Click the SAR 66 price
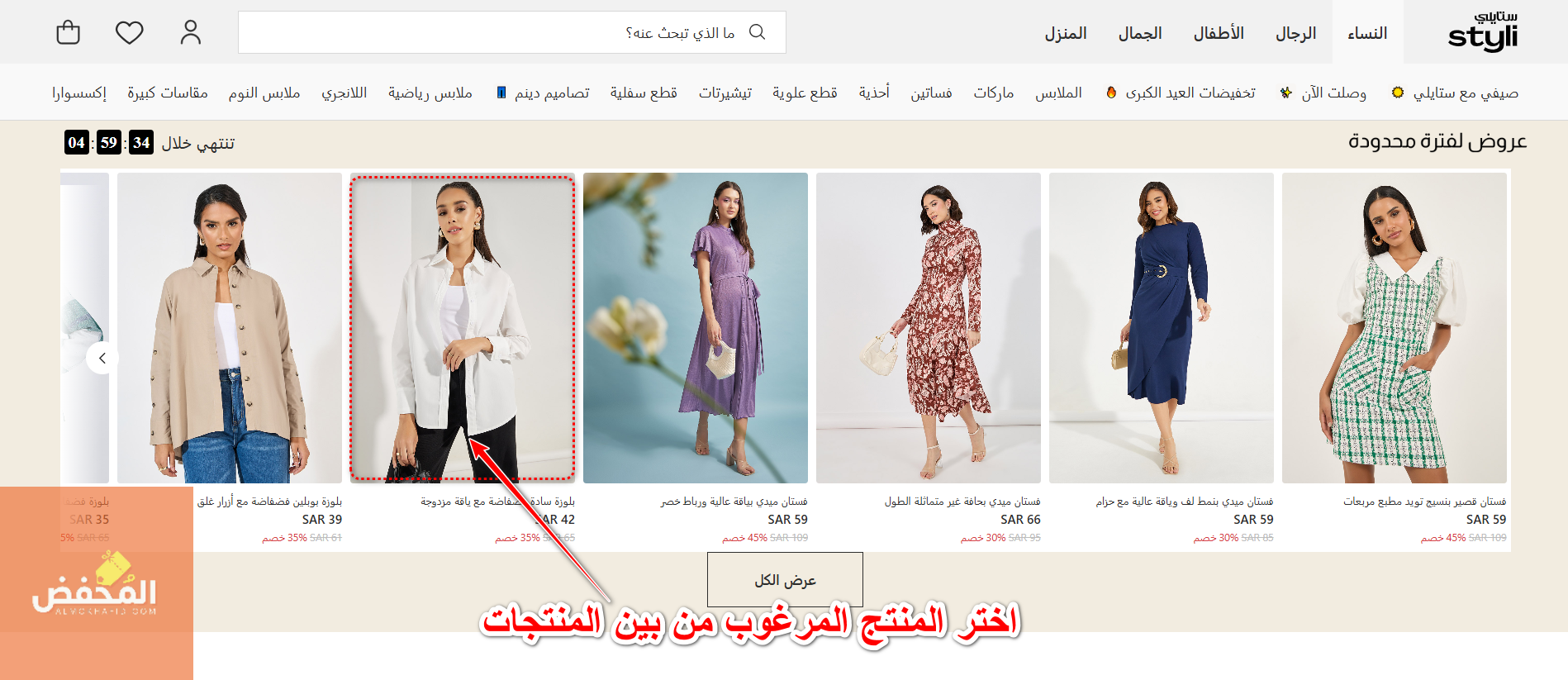The height and width of the screenshot is (680, 1568). point(1020,520)
